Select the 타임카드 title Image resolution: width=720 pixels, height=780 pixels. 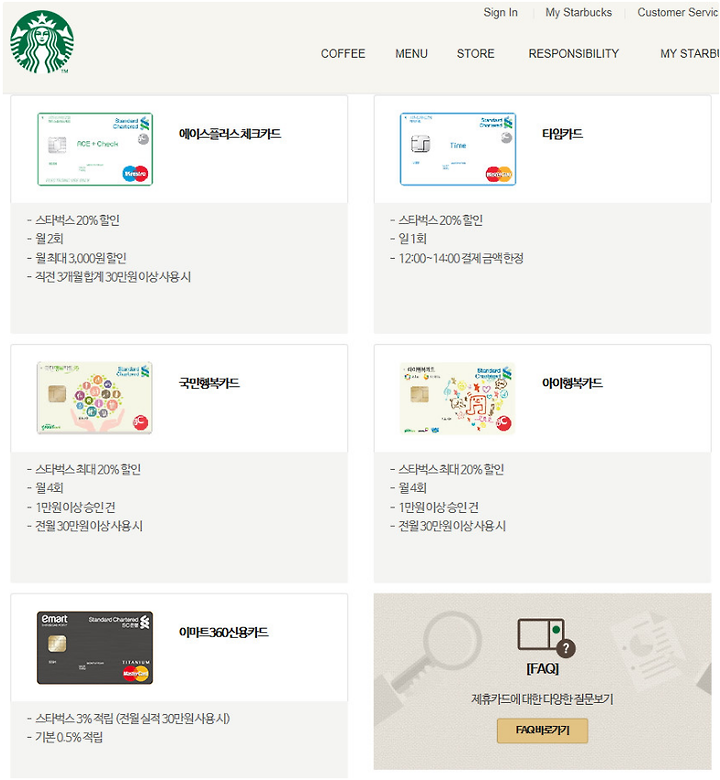coord(562,134)
